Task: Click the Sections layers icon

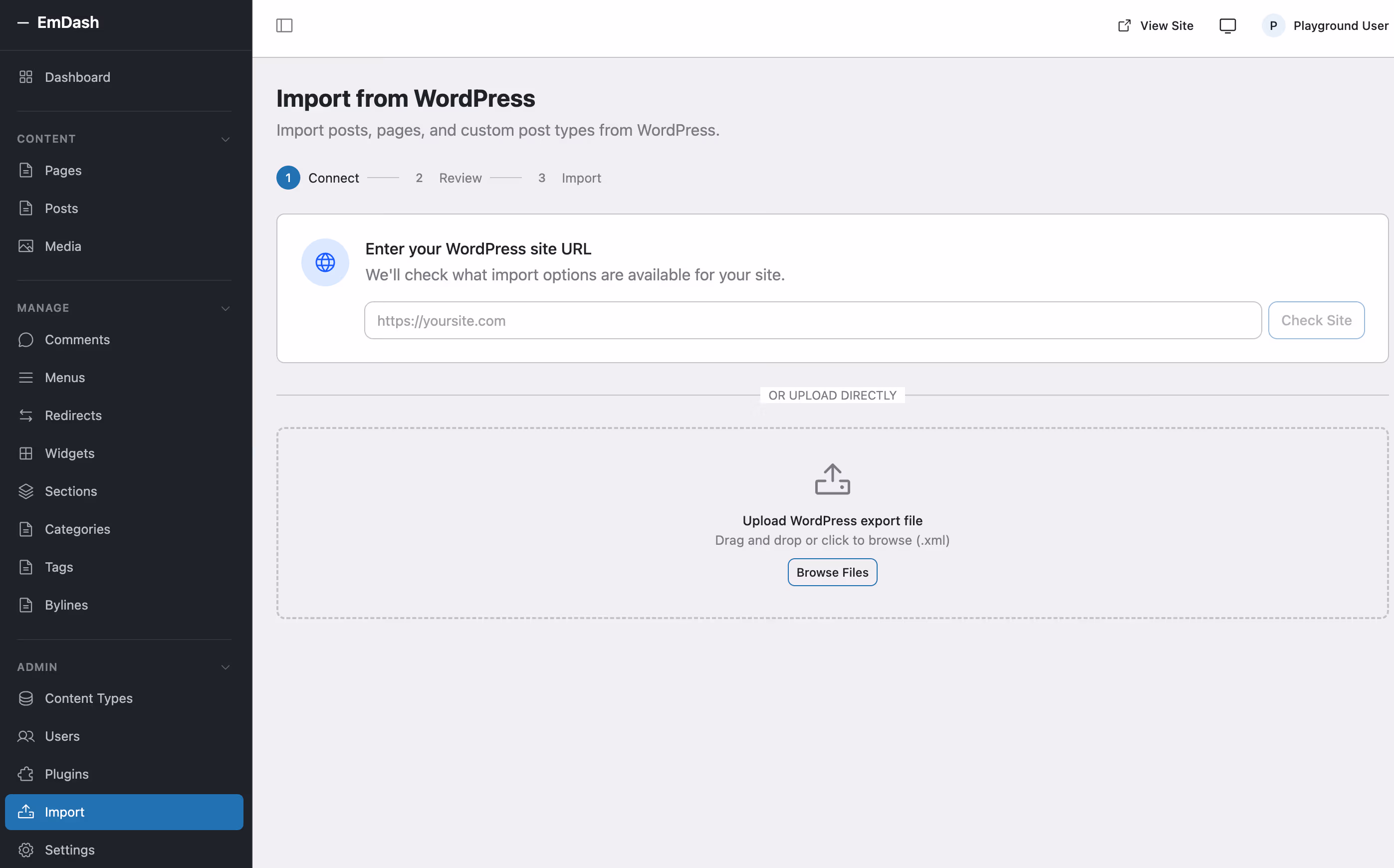Action: [x=26, y=491]
